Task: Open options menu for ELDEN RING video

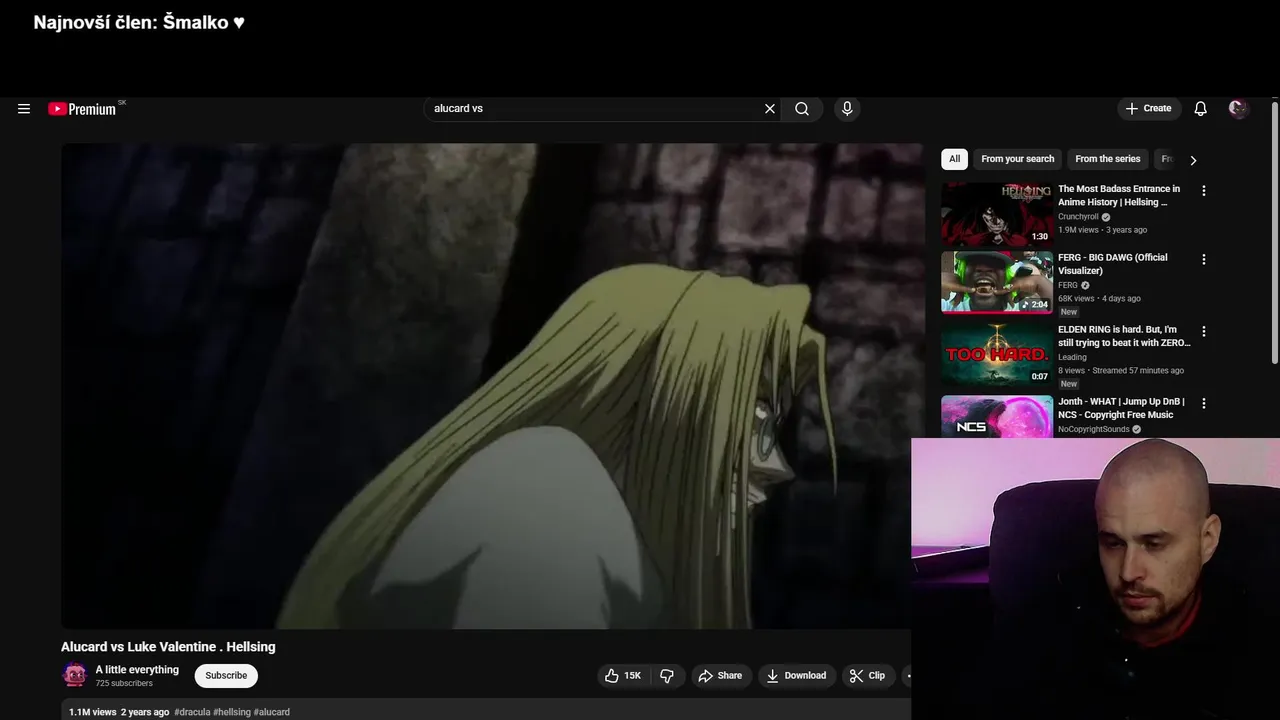Action: pyautogui.click(x=1203, y=331)
